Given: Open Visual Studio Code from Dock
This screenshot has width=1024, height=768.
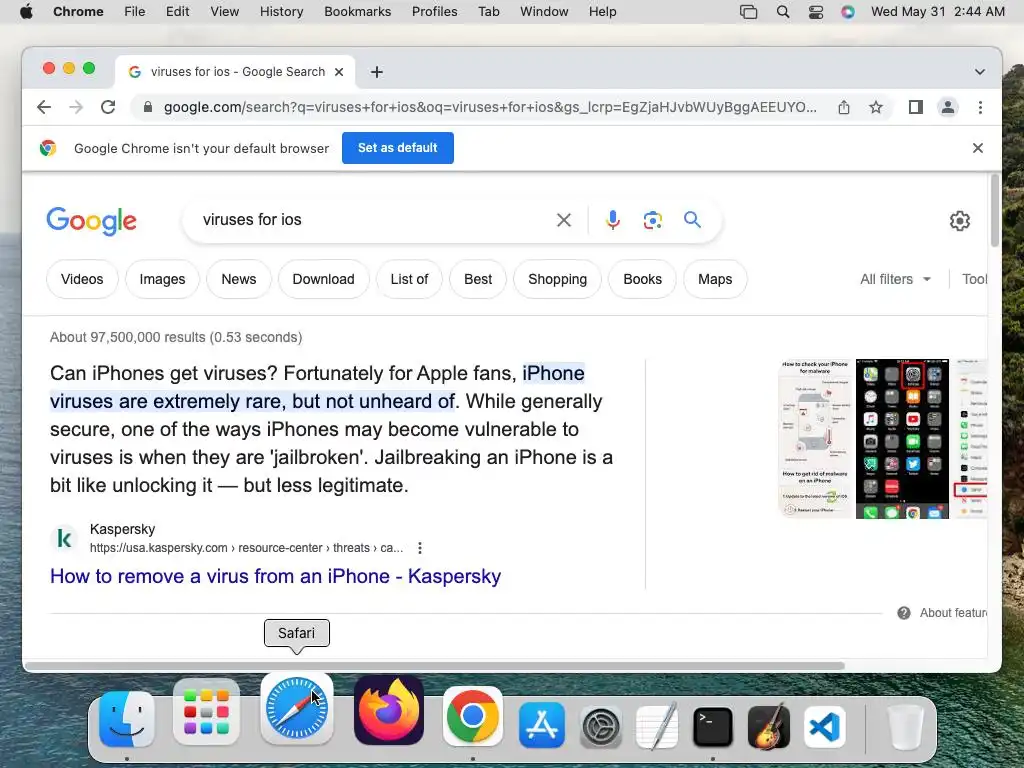Looking at the screenshot, I should (x=825, y=726).
